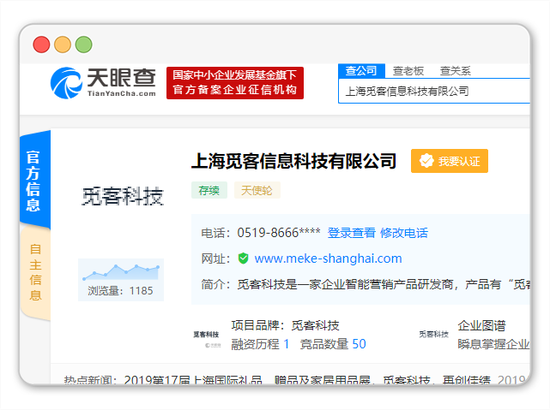Click the 修改电话 link

tap(404, 233)
